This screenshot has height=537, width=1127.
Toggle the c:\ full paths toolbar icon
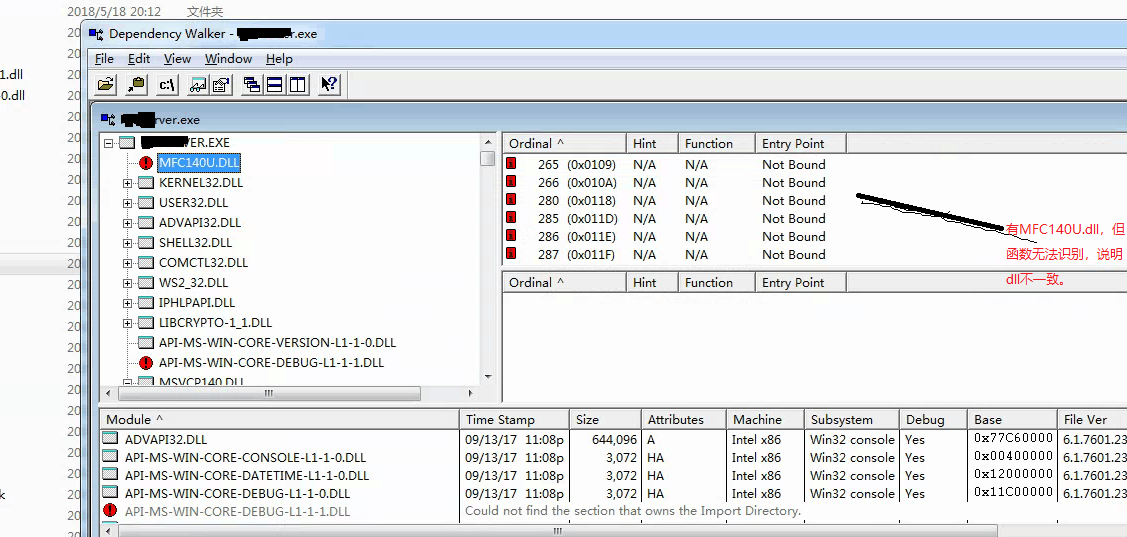(x=167, y=85)
